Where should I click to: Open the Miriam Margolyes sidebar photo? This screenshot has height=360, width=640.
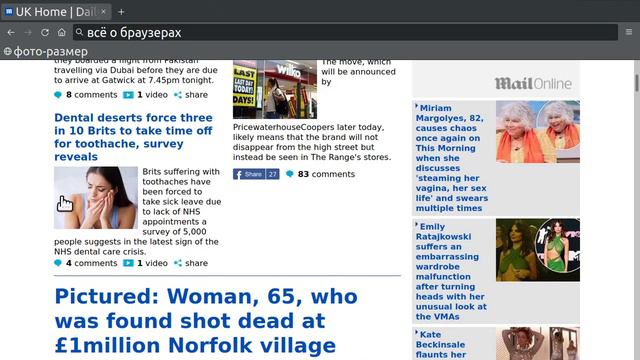[538, 132]
